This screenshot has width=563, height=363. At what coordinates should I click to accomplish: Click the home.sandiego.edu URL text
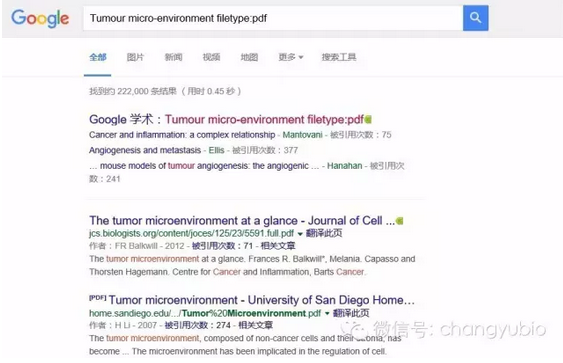coord(205,313)
